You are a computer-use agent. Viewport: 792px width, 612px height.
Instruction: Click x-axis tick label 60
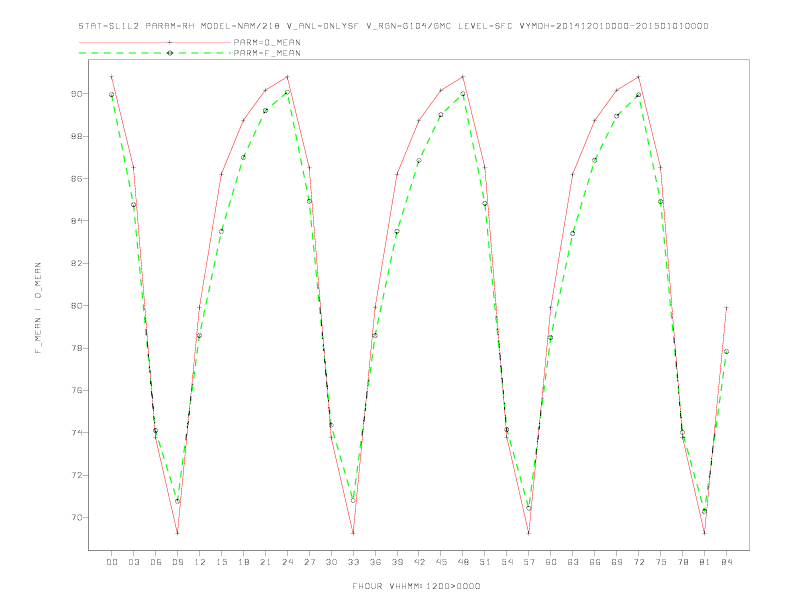coord(551,562)
